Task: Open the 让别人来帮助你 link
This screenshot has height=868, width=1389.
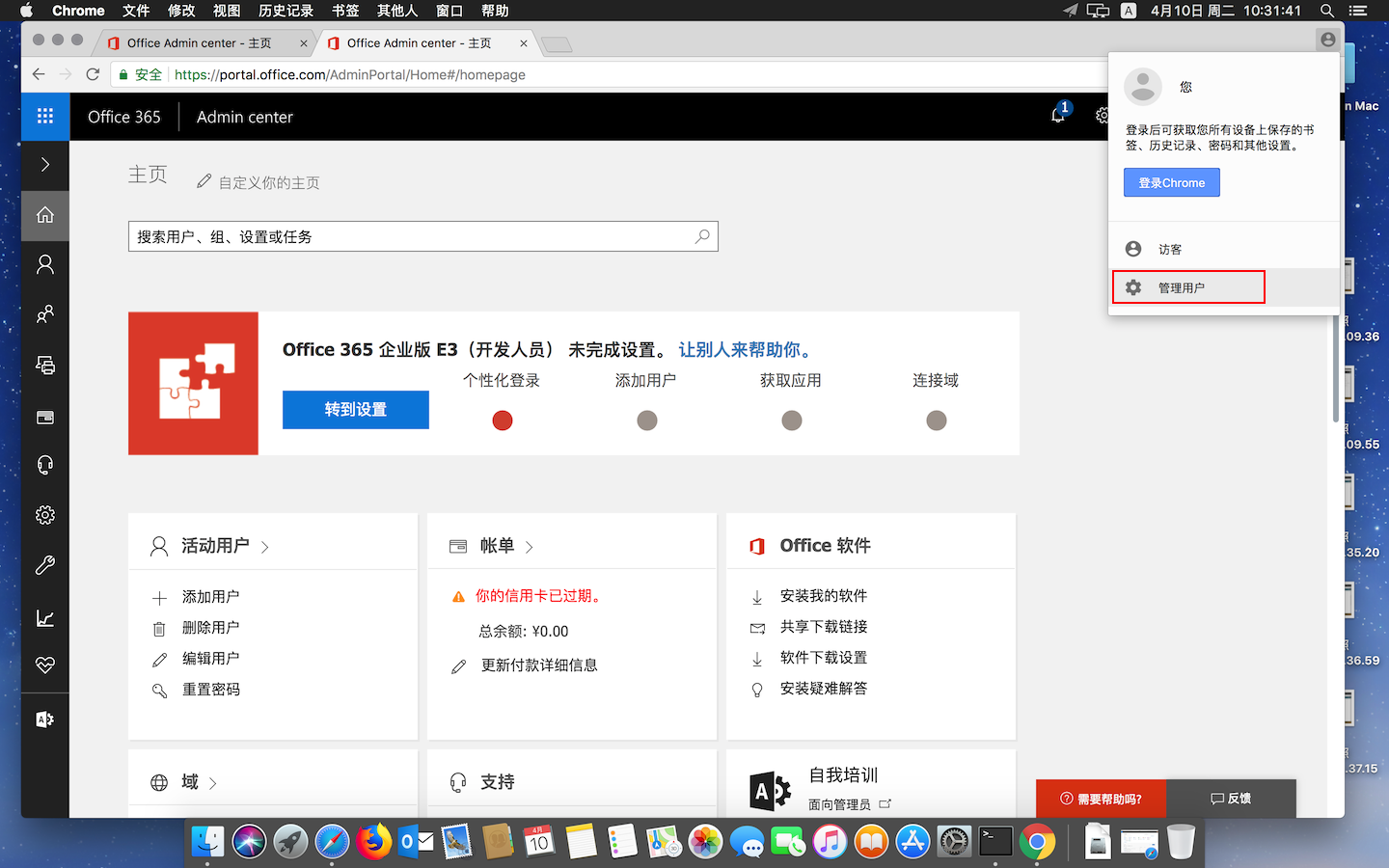Action: (x=748, y=350)
